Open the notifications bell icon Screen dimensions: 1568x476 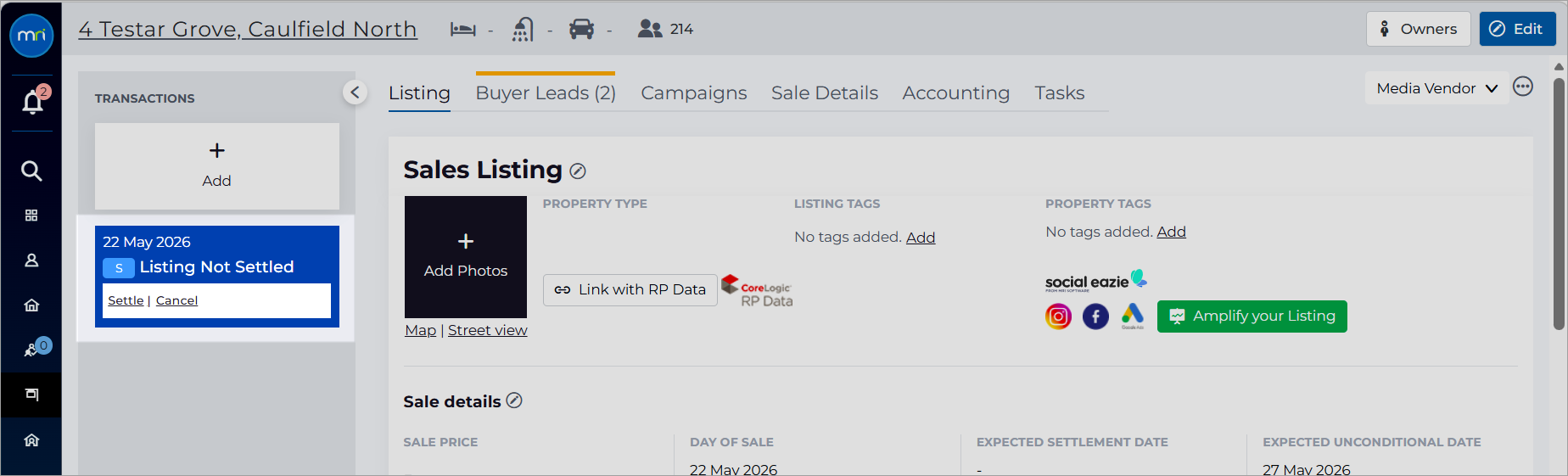pyautogui.click(x=32, y=102)
